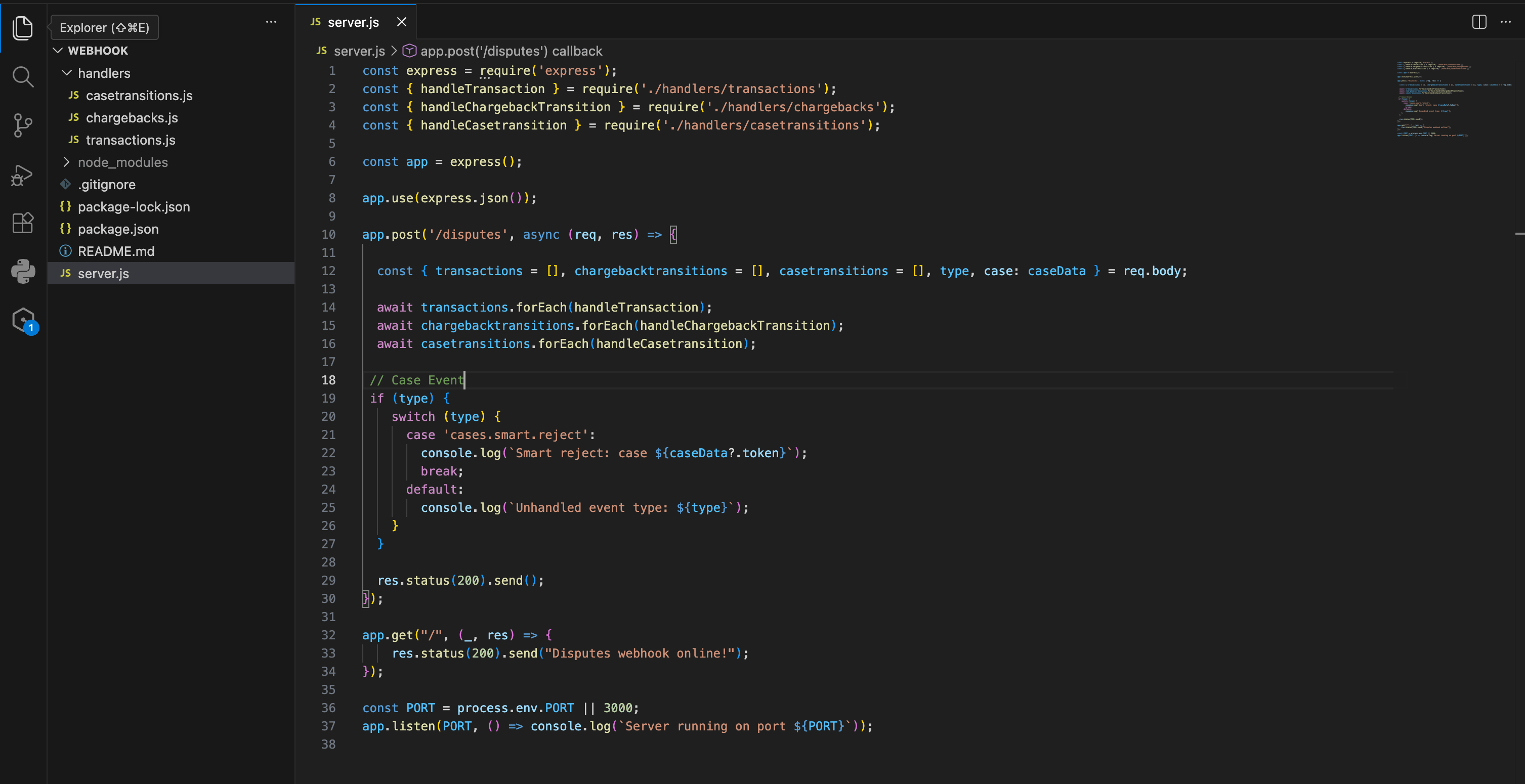Viewport: 1525px width, 784px height.
Task: Click 'caseData' in the destructuring line
Action: [1057, 271]
